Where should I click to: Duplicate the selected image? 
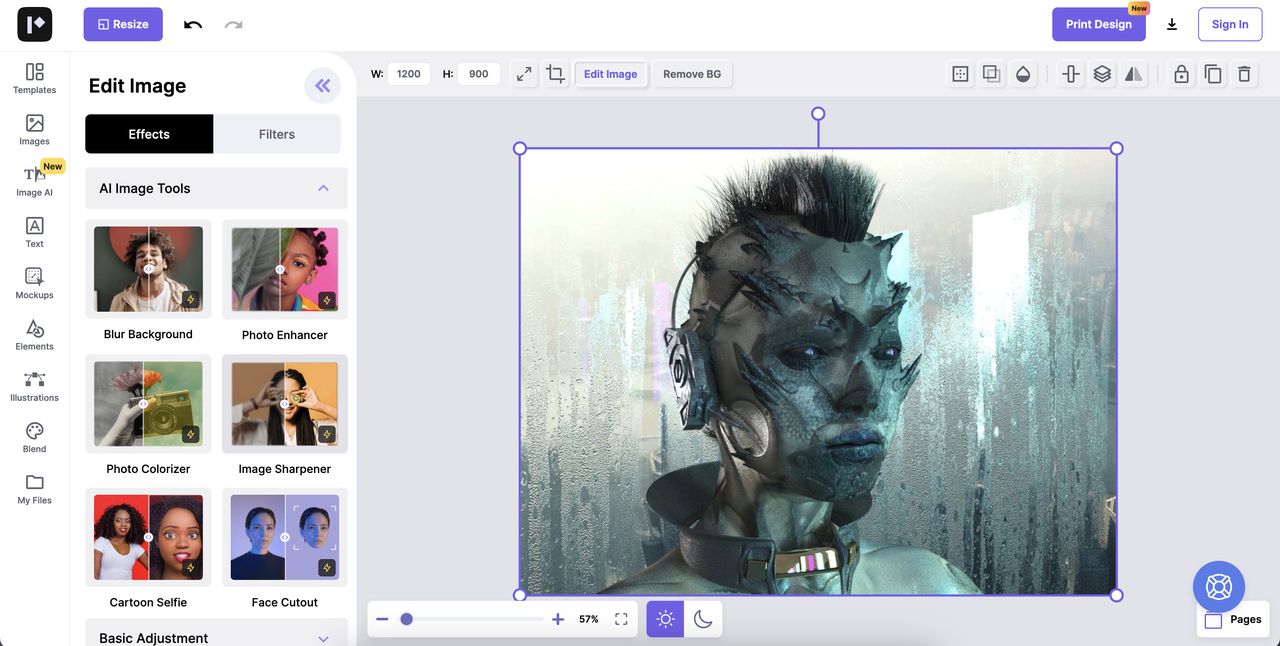1213,74
